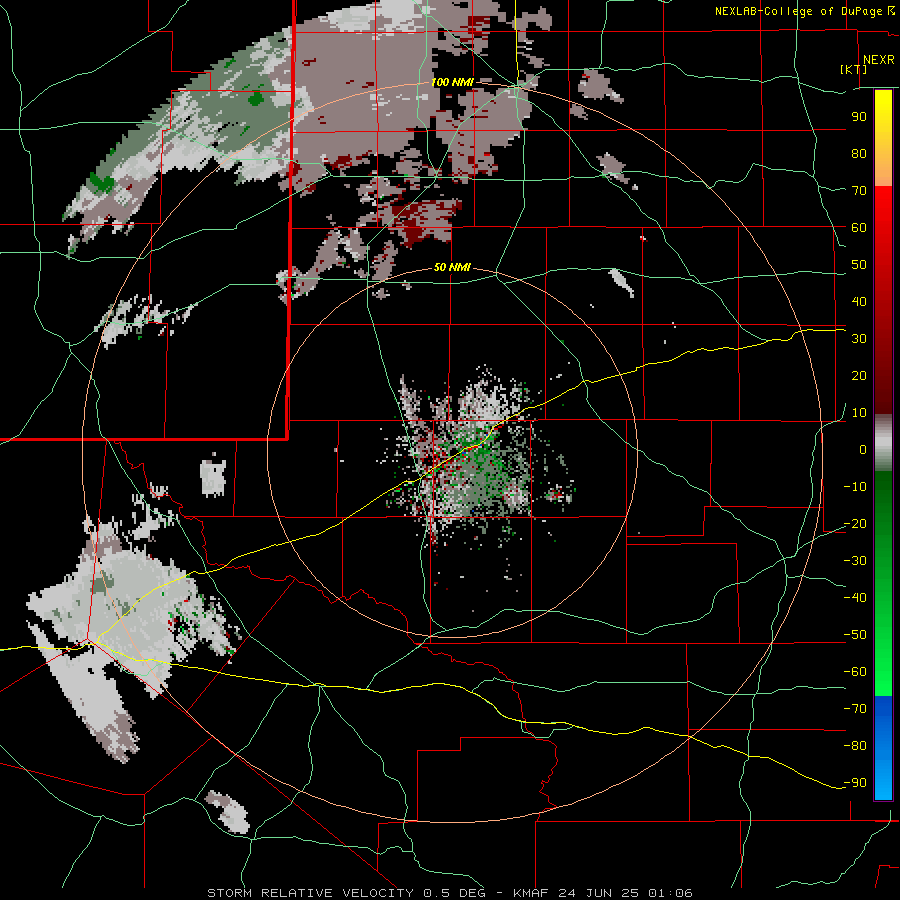Image resolution: width=900 pixels, height=900 pixels.
Task: Pick the dark maroon band near 20 on the scale
Action: coord(883,379)
